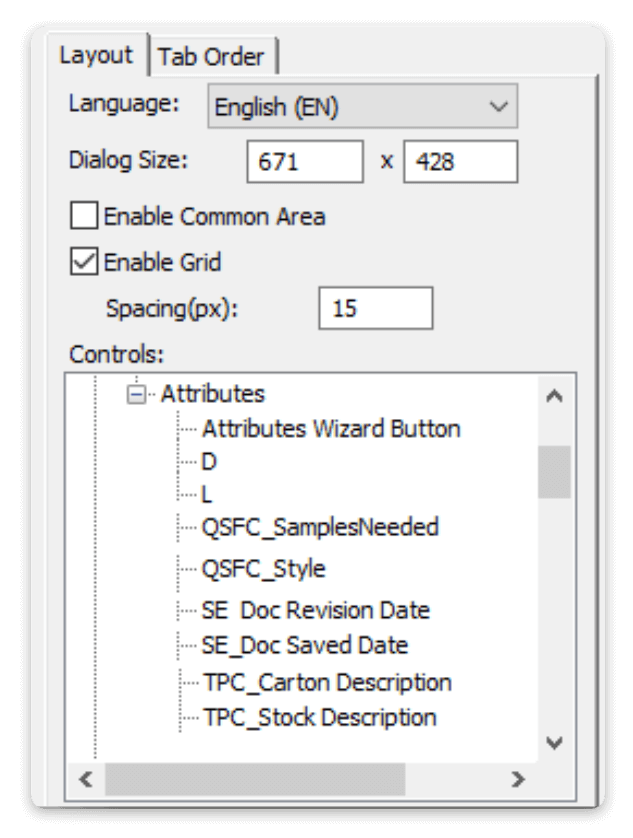Select the D control item
Screen dimensions: 633x838
[209, 462]
